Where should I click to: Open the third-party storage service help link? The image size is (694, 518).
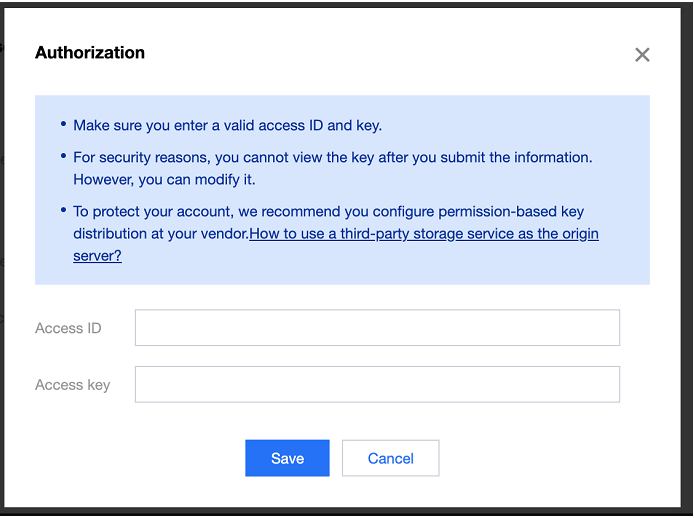point(424,234)
